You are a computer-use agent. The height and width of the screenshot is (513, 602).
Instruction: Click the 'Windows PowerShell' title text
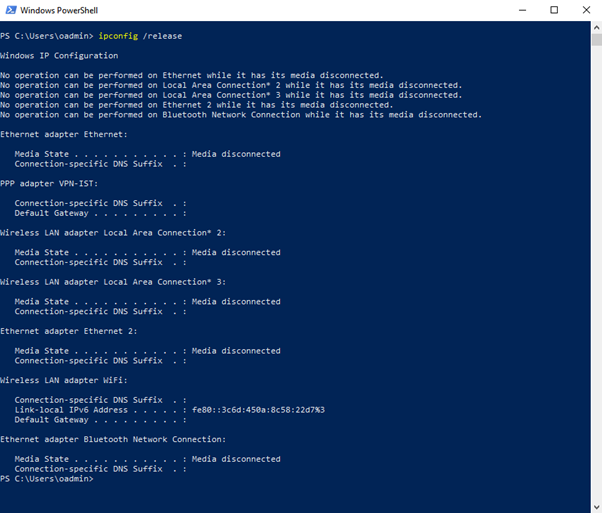click(59, 10)
